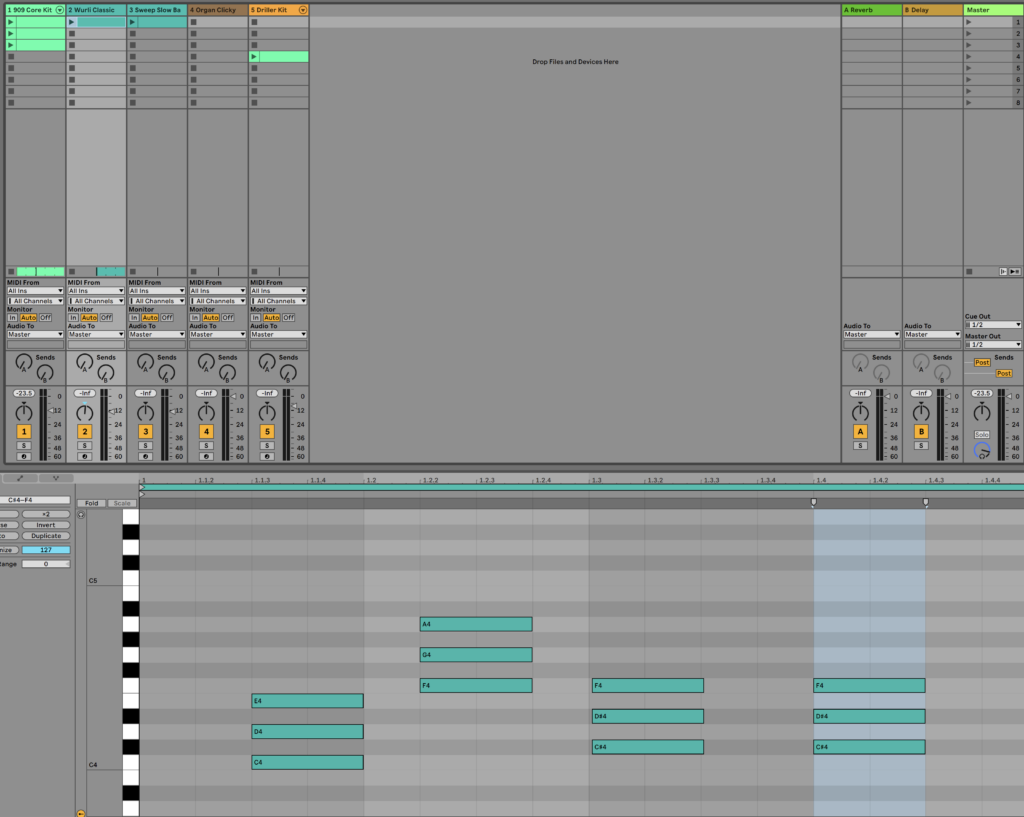
Task: Stop clips on the 909 Core Kit track
Action: point(10,272)
